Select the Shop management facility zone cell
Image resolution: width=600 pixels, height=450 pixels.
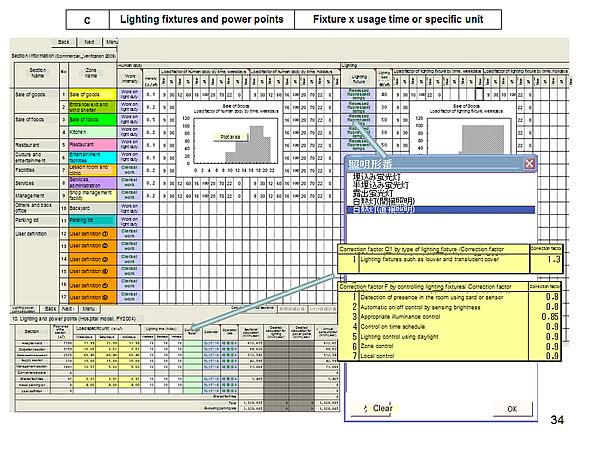tap(92, 196)
